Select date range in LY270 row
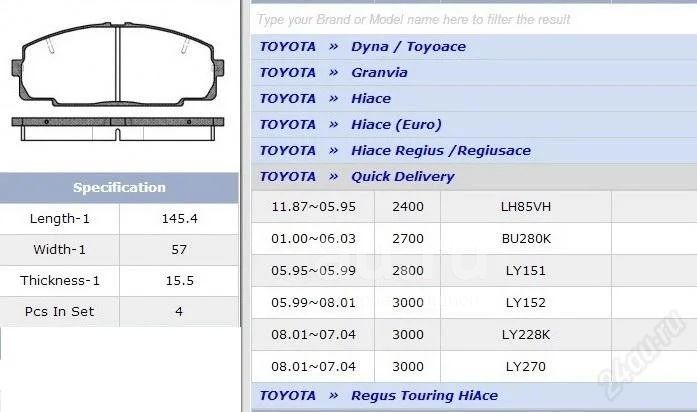Screen dimensions: 697x412 [313, 367]
